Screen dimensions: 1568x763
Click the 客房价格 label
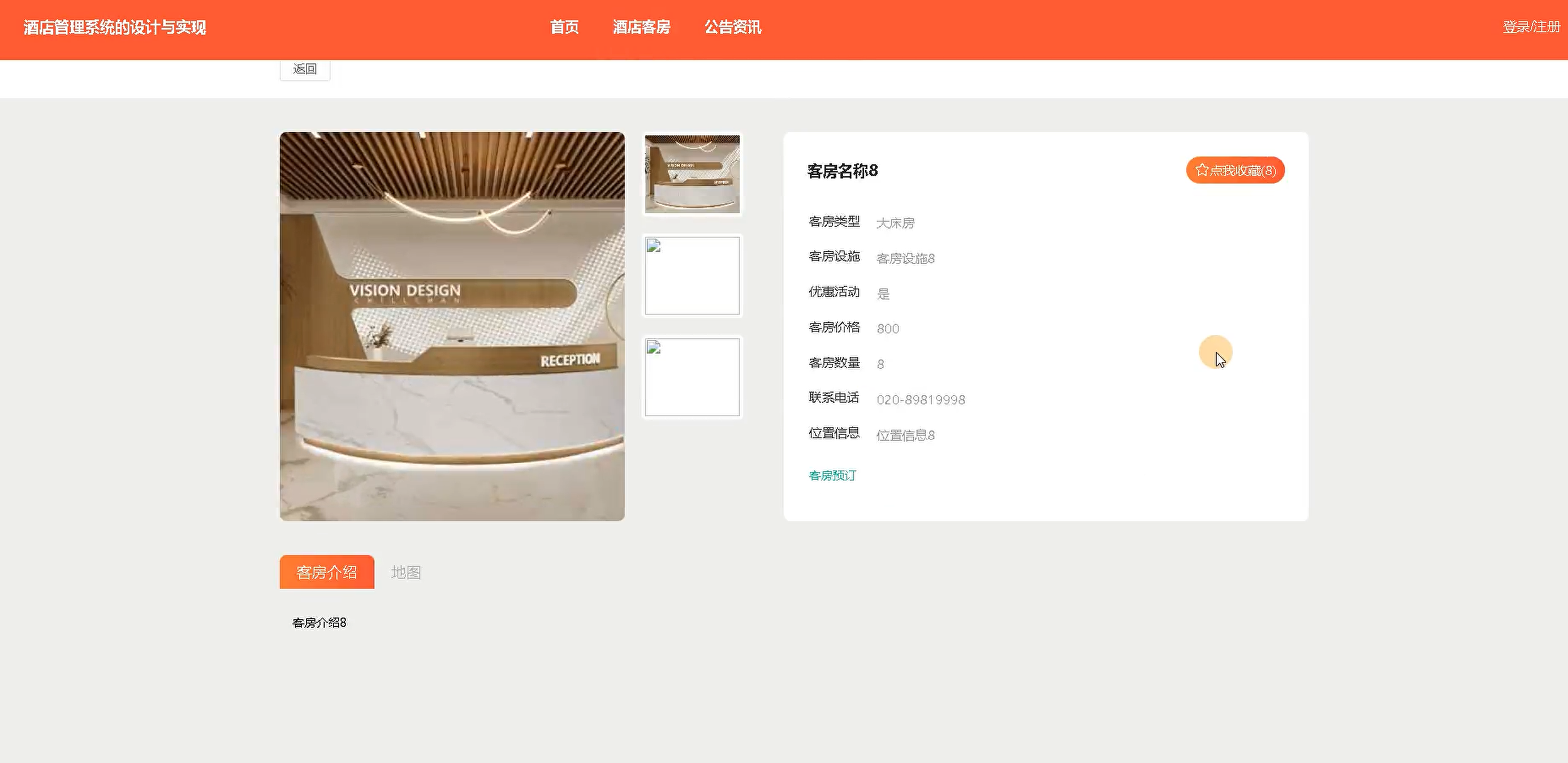point(834,327)
